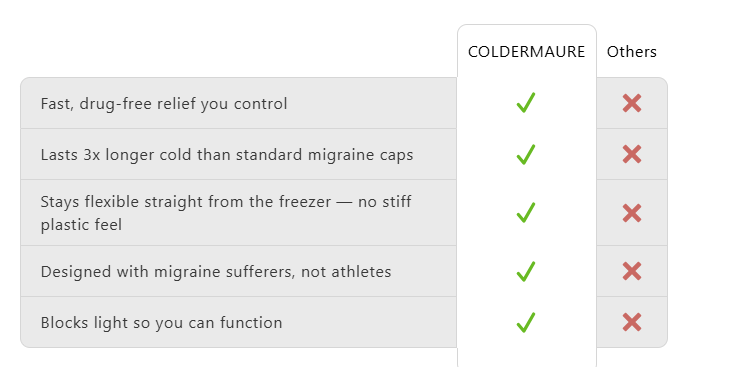
Task: Click red X for drug-free relief row
Action: 632,103
